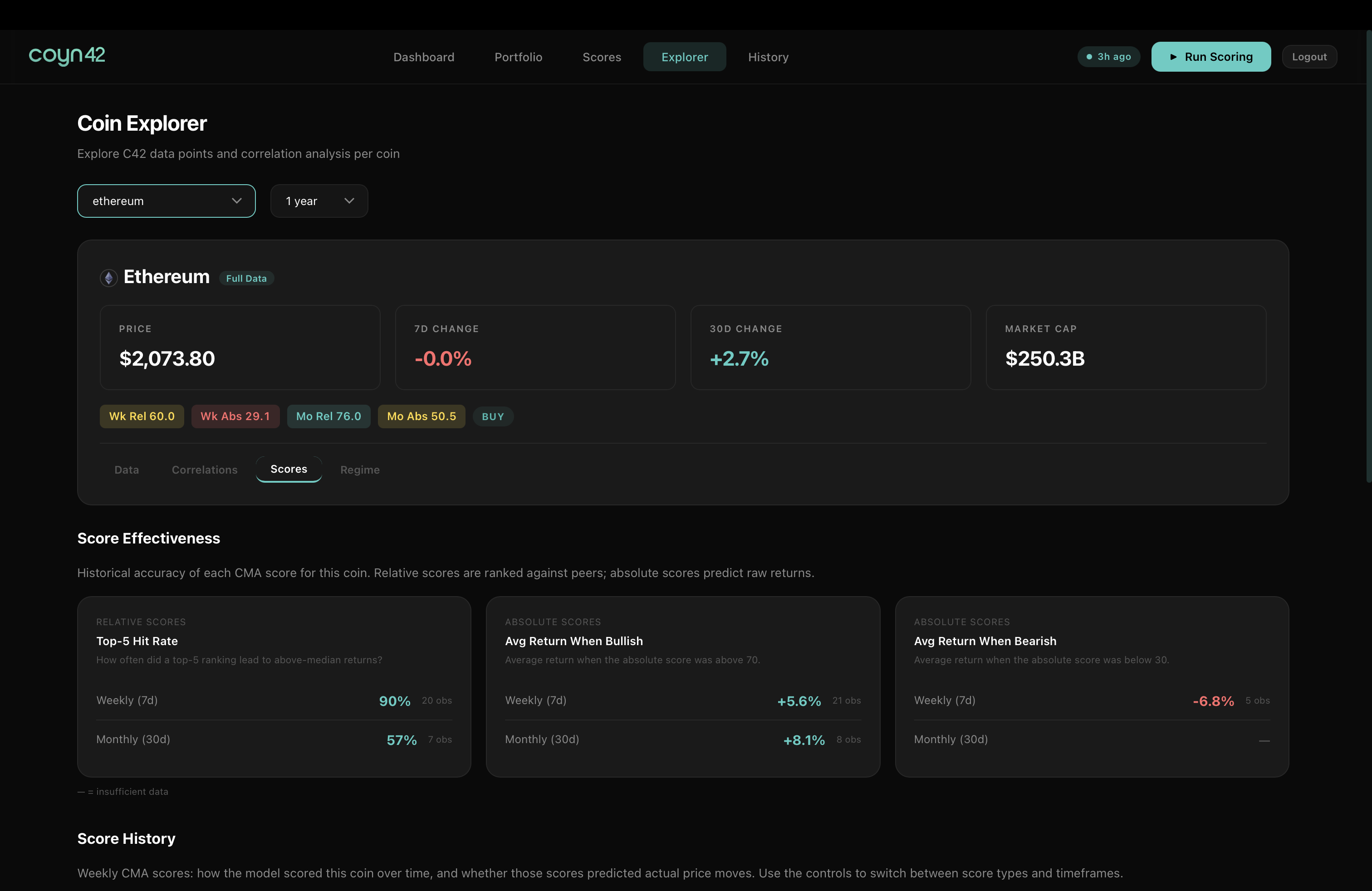Image resolution: width=1372 pixels, height=891 pixels.
Task: Click the Run Scoring button
Action: pos(1211,56)
